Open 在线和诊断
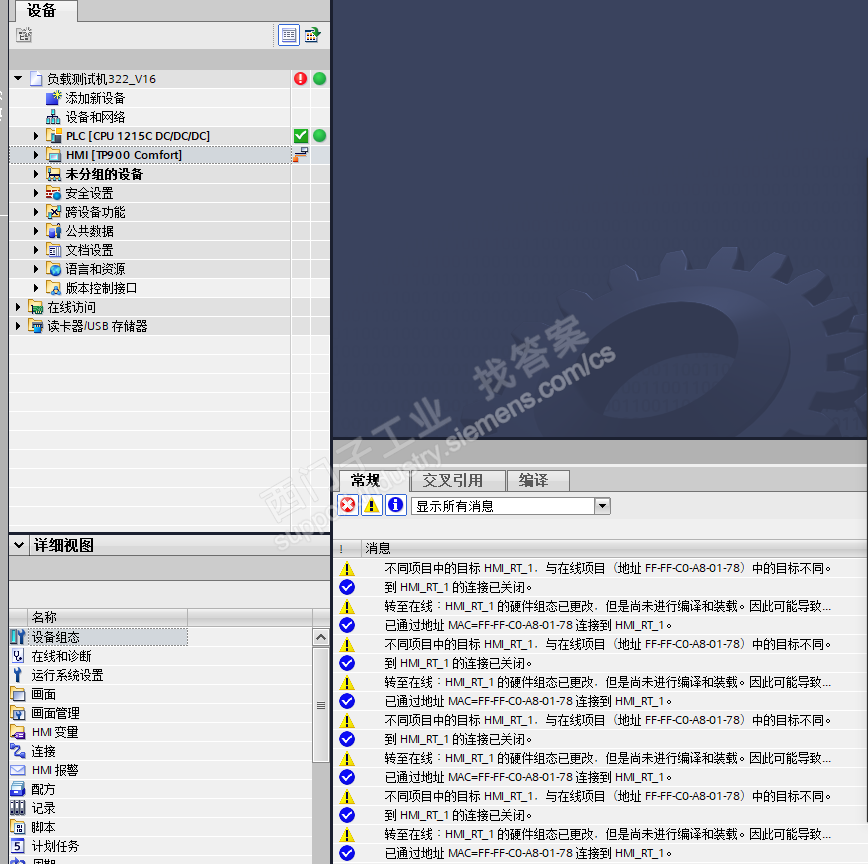Screen dimensions: 868x864 point(61,656)
